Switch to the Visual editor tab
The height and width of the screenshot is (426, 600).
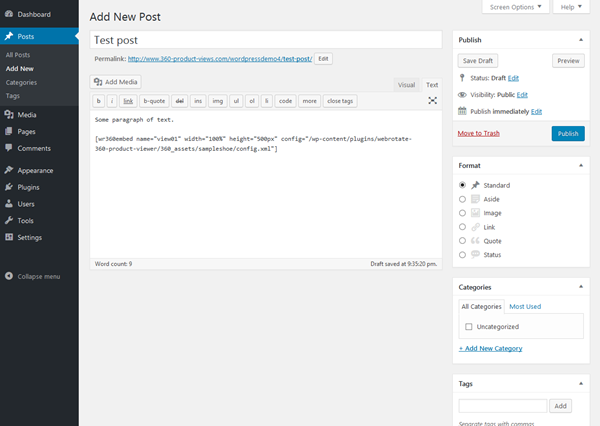coord(406,85)
